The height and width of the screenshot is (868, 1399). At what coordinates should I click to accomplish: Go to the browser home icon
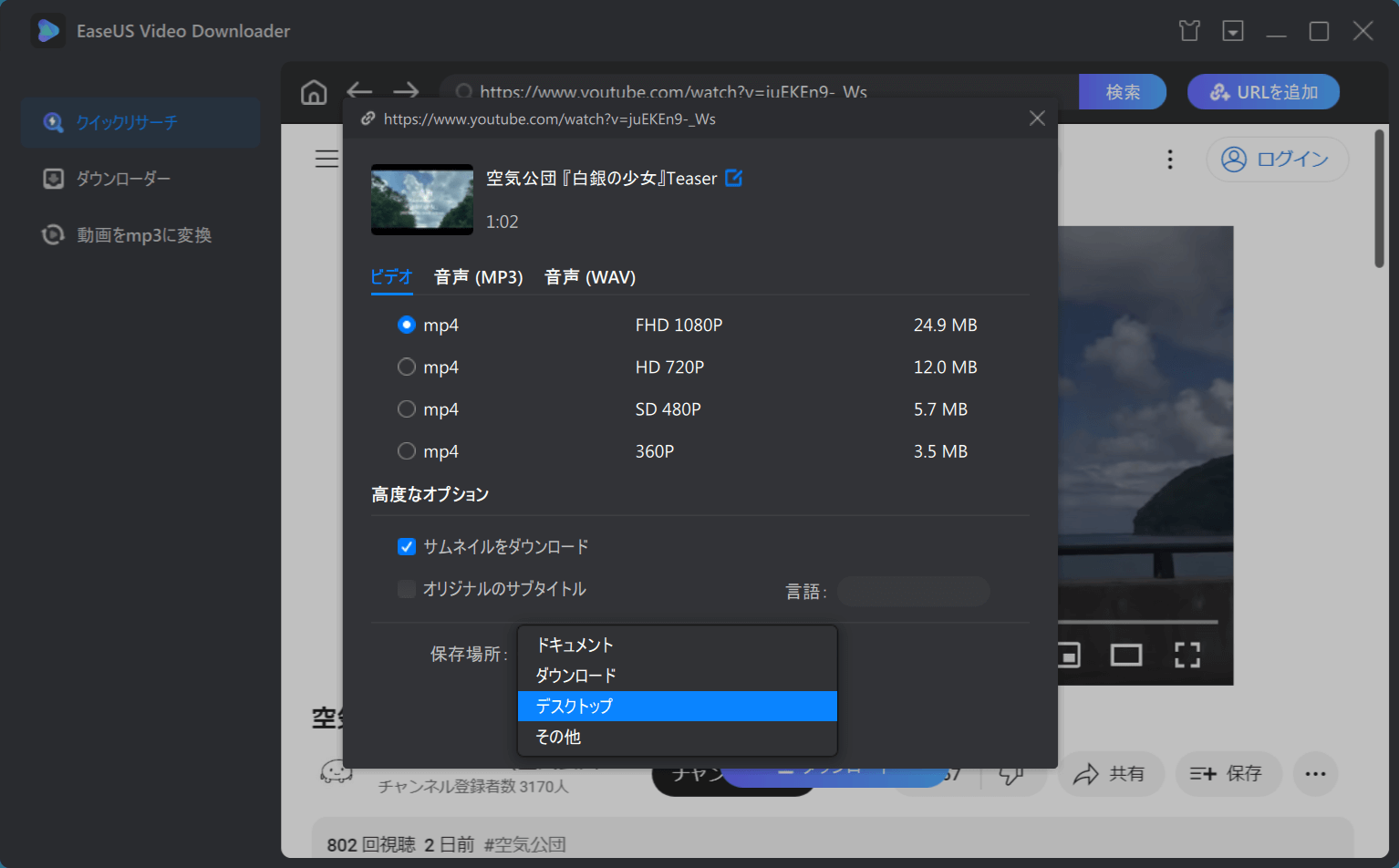pyautogui.click(x=314, y=92)
